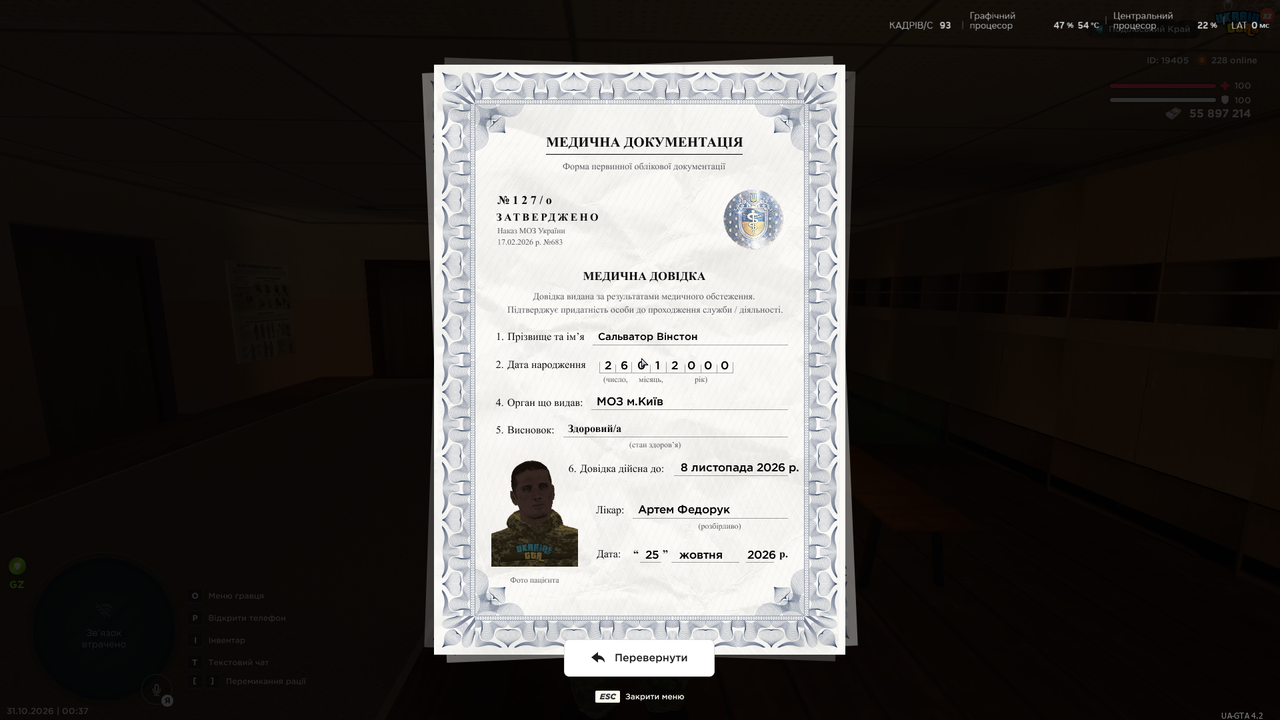
Task: Click the document number №127/о
Action: click(x=524, y=200)
